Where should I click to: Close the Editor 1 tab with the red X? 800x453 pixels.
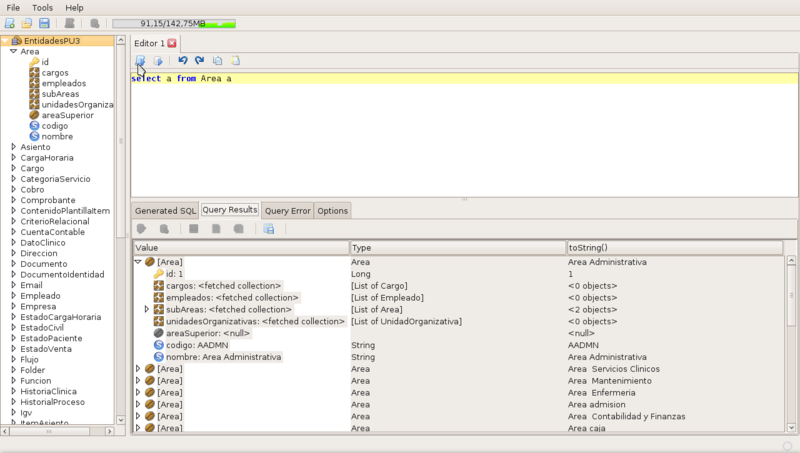click(172, 43)
